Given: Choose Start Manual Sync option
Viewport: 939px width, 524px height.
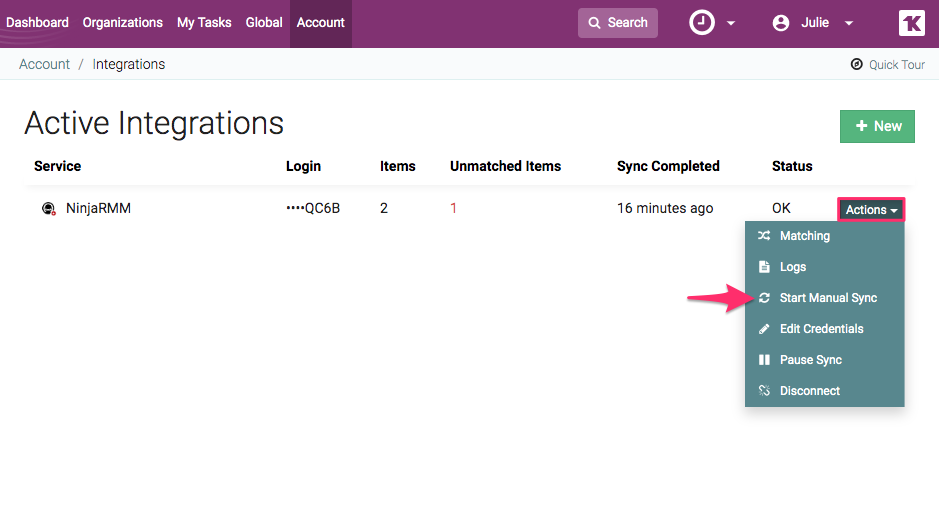Looking at the screenshot, I should [x=827, y=298].
